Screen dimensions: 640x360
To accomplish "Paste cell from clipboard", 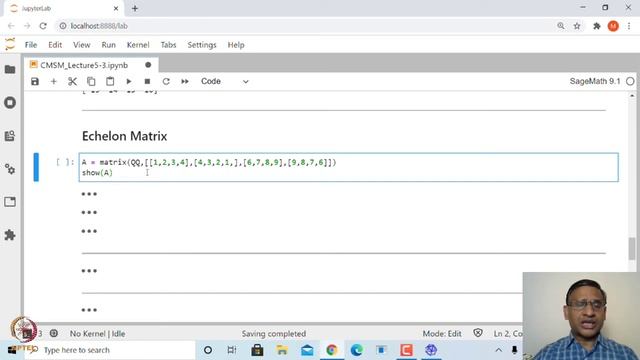I will pos(110,81).
